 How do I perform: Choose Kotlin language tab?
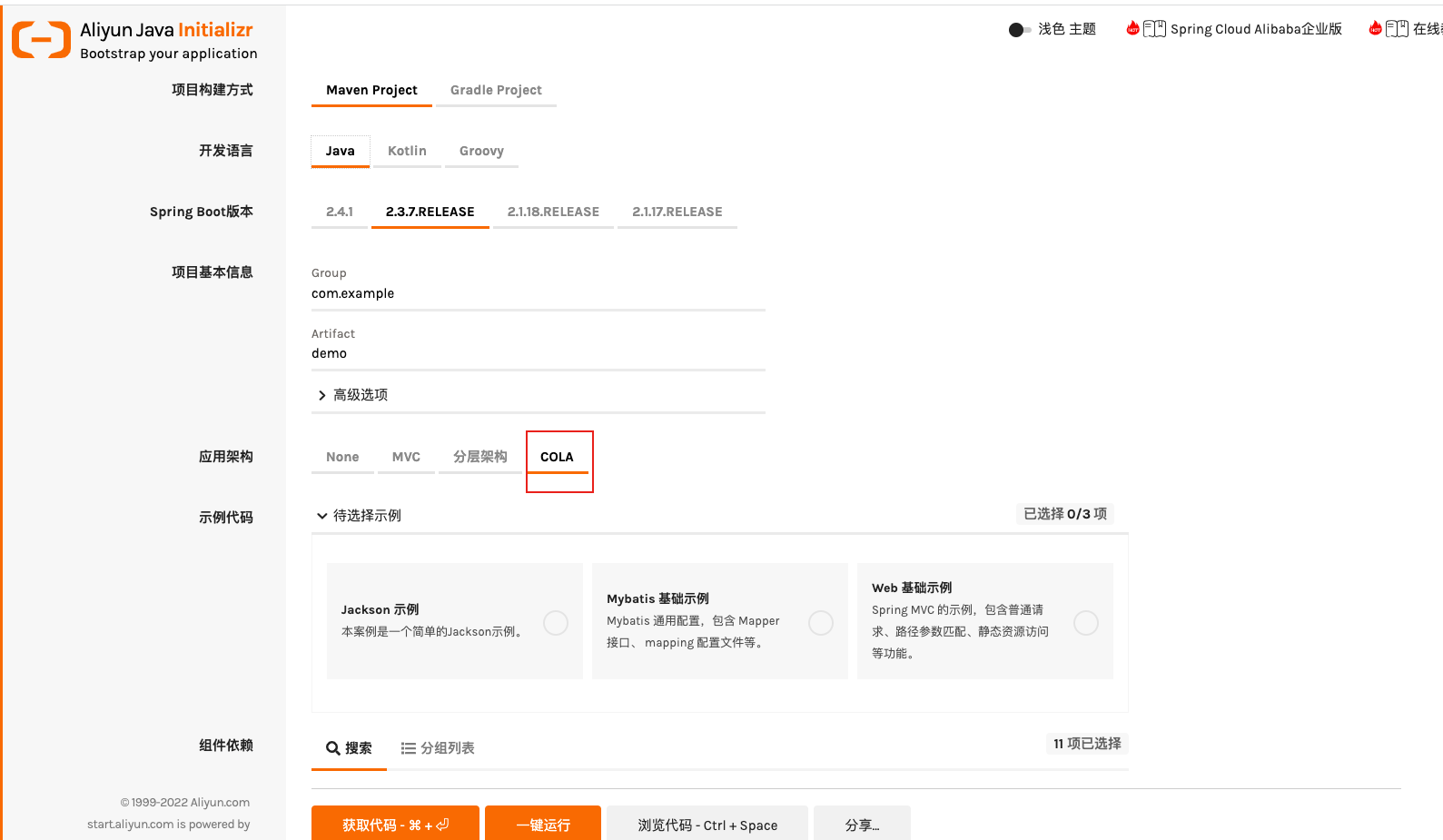[x=407, y=151]
